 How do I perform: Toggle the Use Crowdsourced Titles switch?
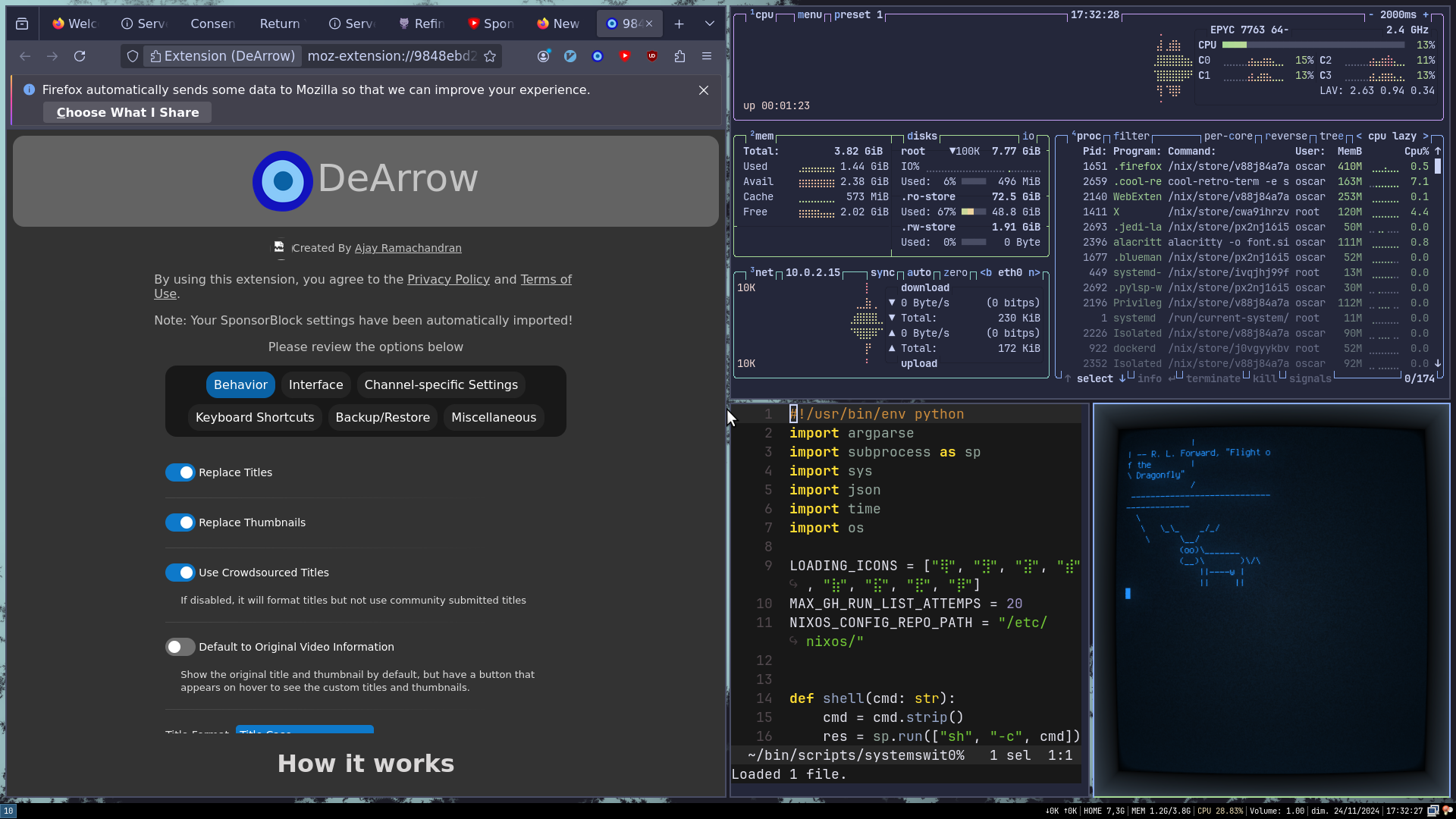point(180,573)
